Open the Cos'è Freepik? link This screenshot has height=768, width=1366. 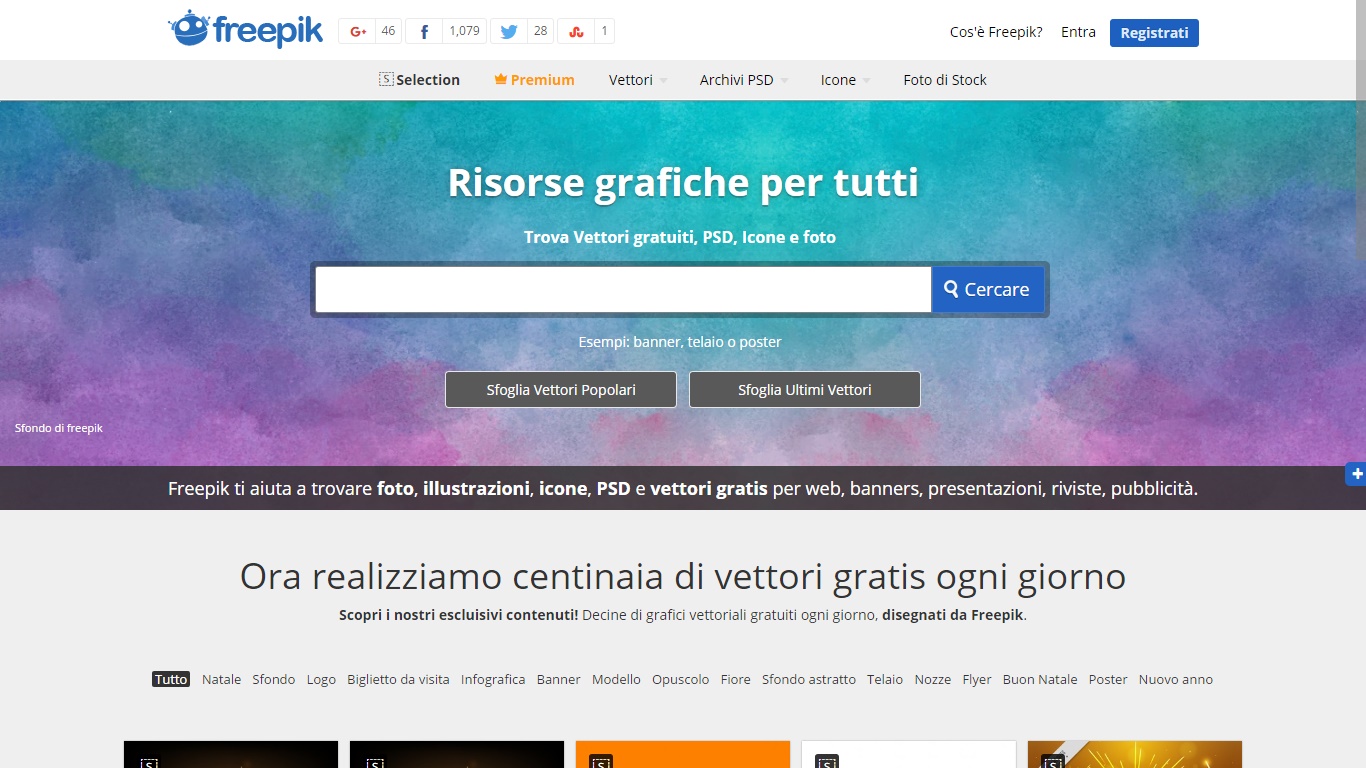tap(996, 32)
